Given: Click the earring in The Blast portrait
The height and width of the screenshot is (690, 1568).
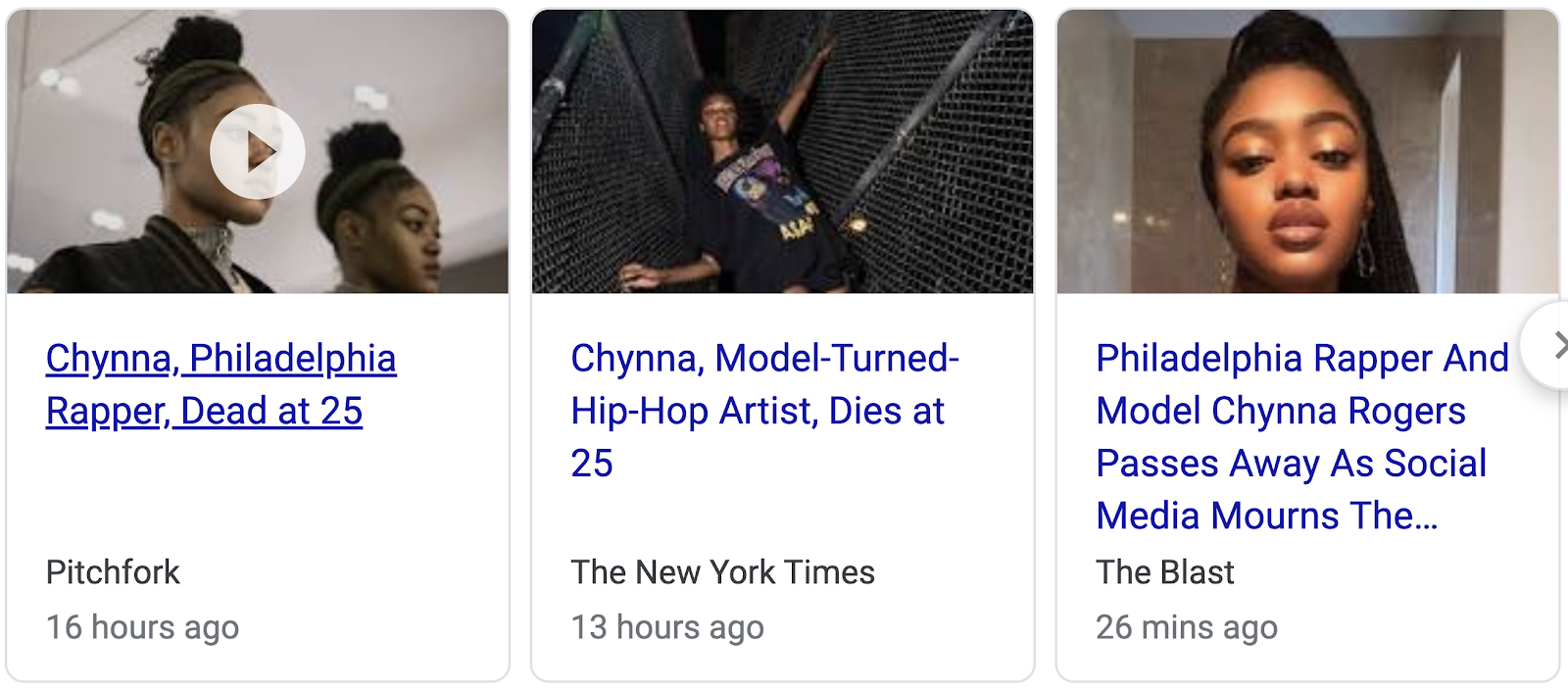Looking at the screenshot, I should (x=1365, y=255).
